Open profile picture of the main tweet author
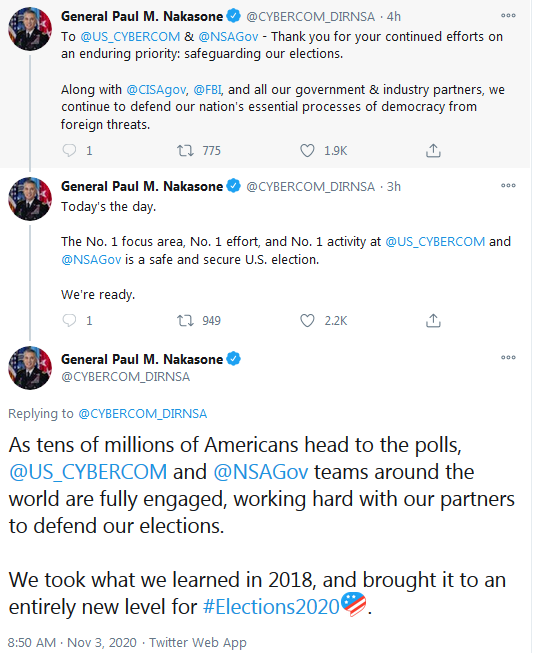 pos(30,368)
